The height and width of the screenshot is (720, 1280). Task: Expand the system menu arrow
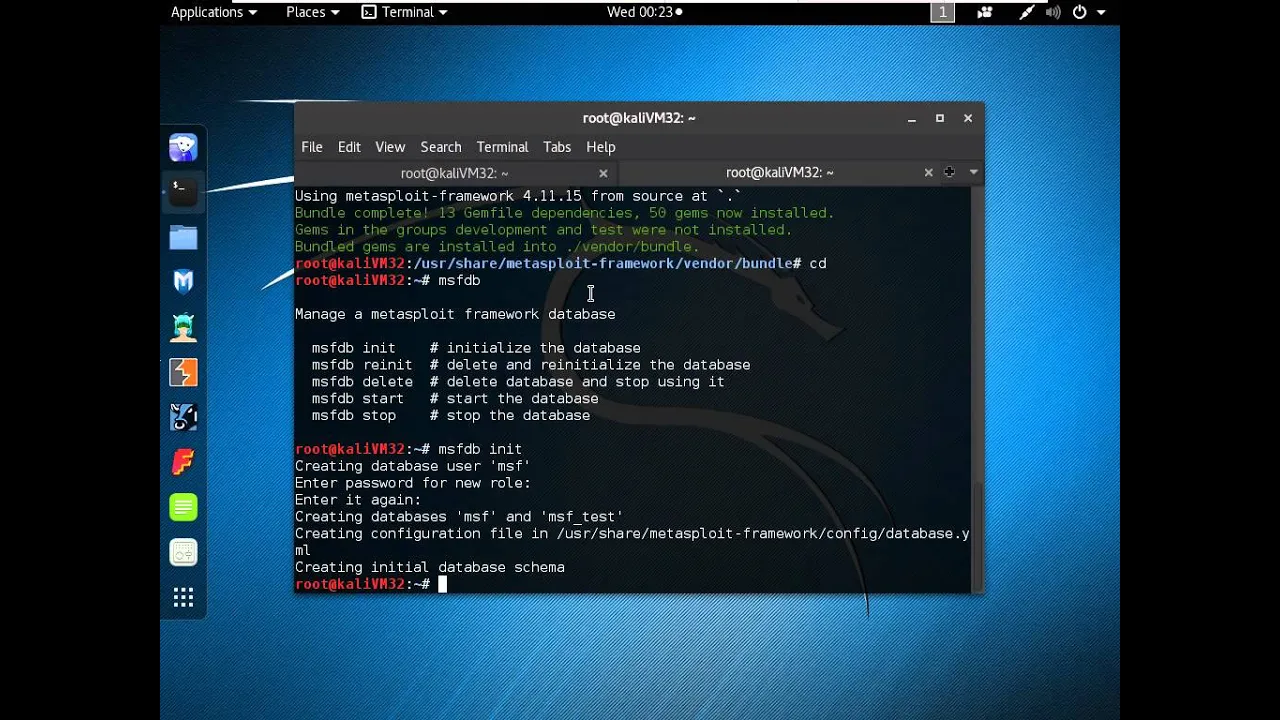tap(1101, 12)
